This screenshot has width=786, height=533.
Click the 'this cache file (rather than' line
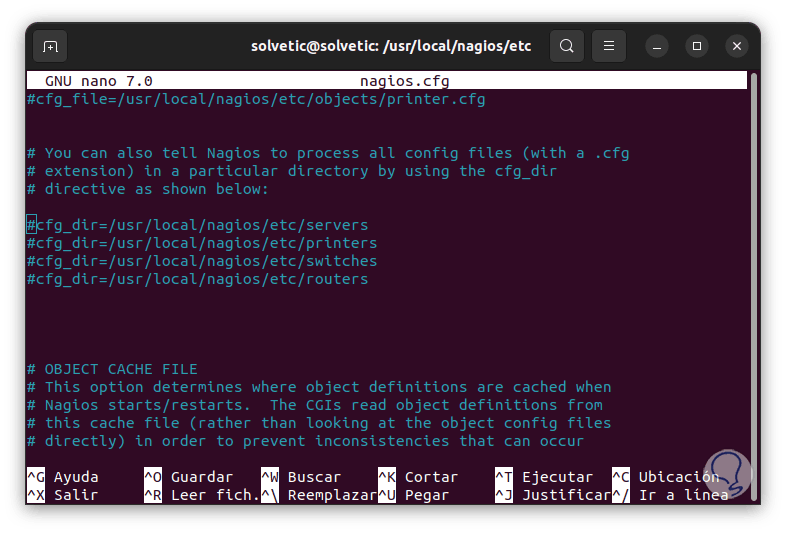(319, 423)
